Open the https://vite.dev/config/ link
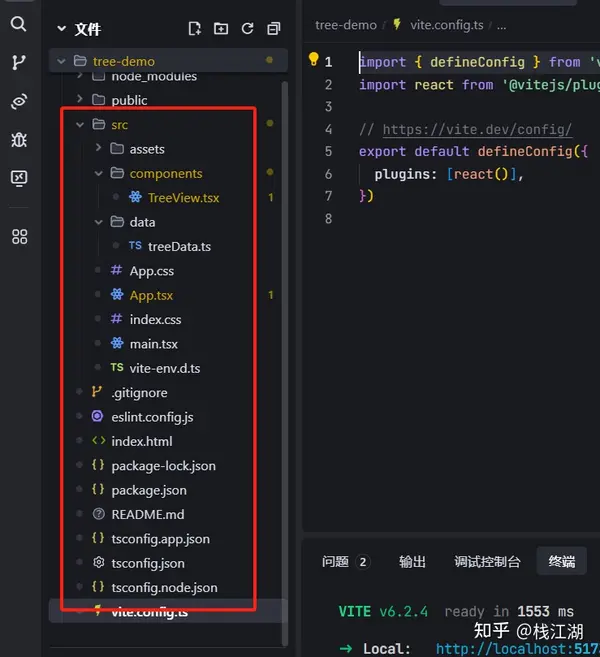The height and width of the screenshot is (657, 600). pyautogui.click(x=477, y=129)
